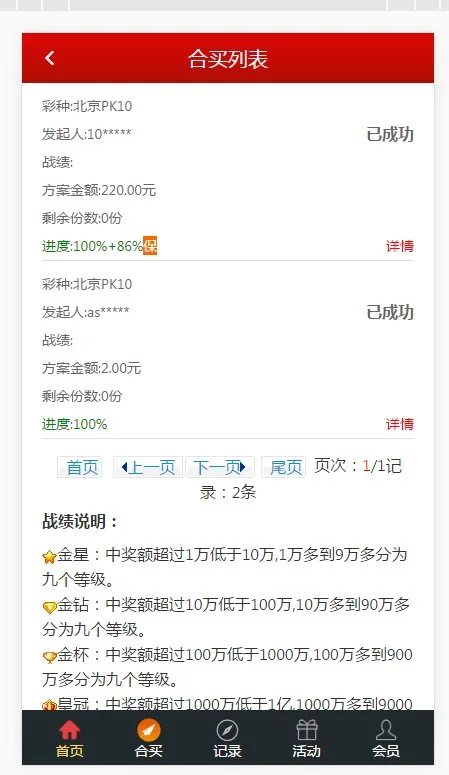This screenshot has height=775, width=449.
Task: Go back using the header arrow
Action: pyautogui.click(x=49, y=58)
